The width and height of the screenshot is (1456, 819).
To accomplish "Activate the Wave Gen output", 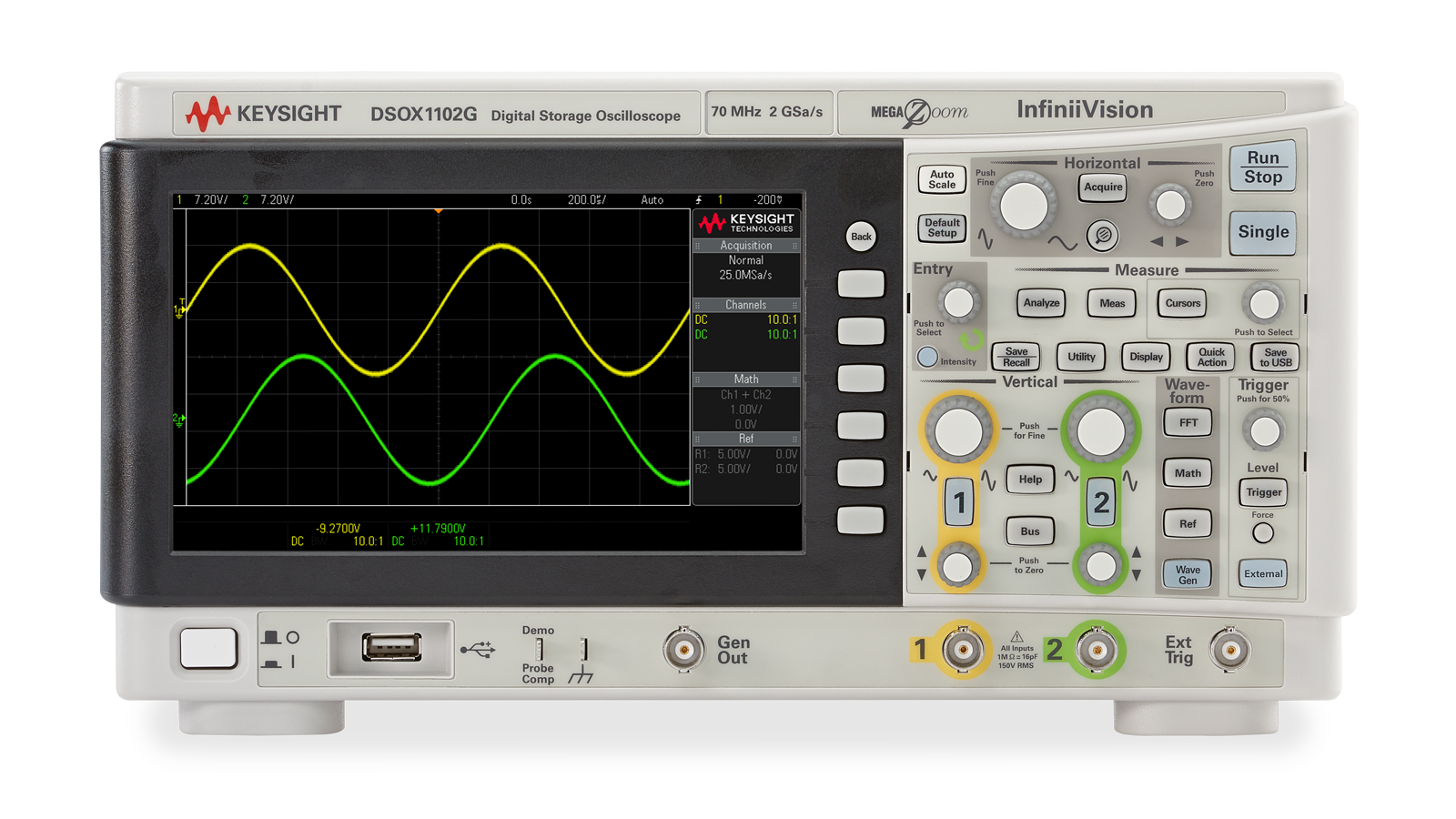I will (1187, 573).
